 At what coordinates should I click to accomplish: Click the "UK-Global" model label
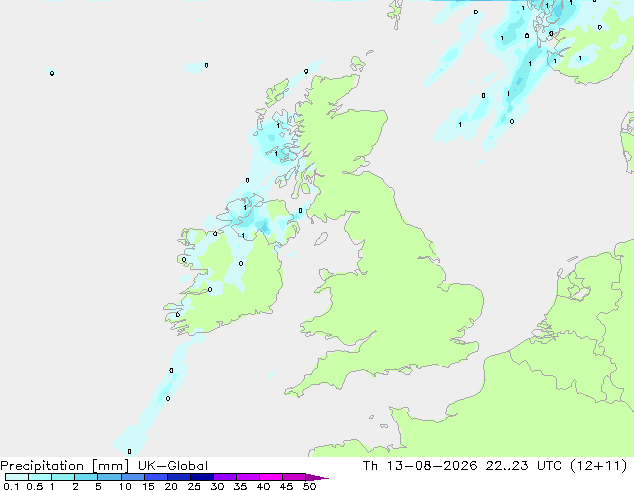tap(173, 466)
